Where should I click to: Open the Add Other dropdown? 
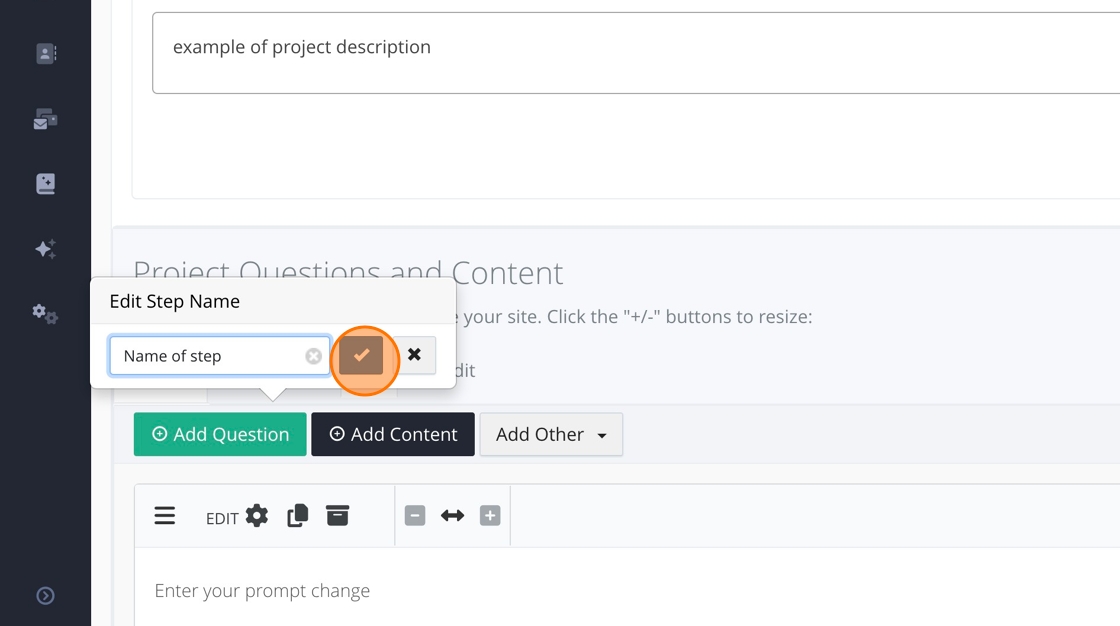[x=551, y=434]
